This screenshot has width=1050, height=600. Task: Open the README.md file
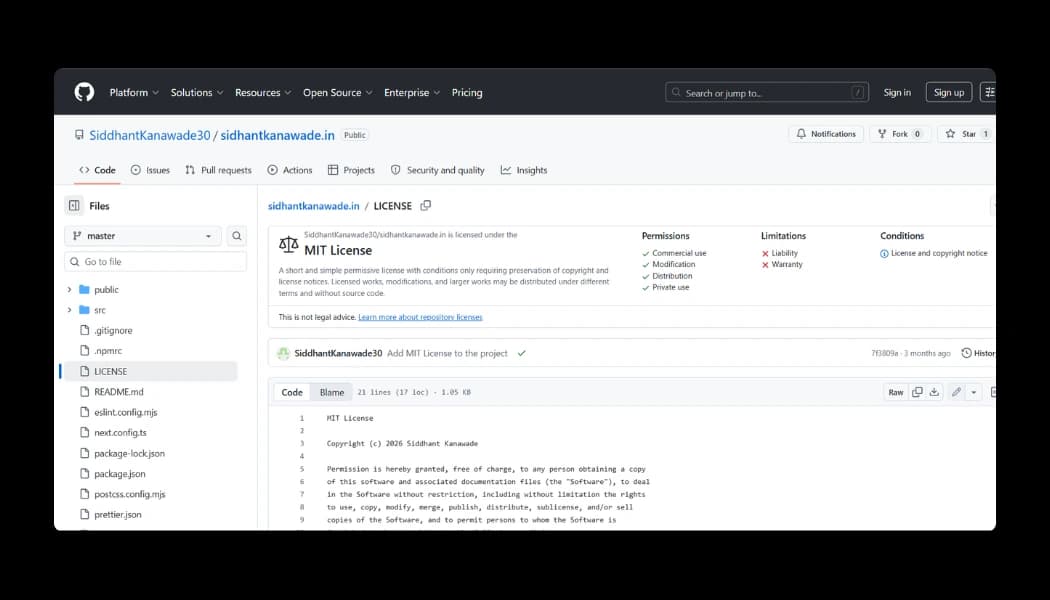[x=119, y=392]
